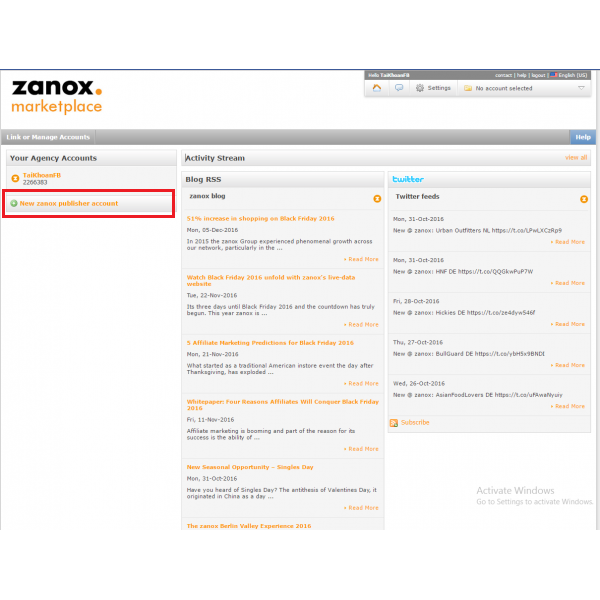Select 'Tue, 22-Nov-2016' blog date
This screenshot has width=600, height=600.
tap(212, 295)
